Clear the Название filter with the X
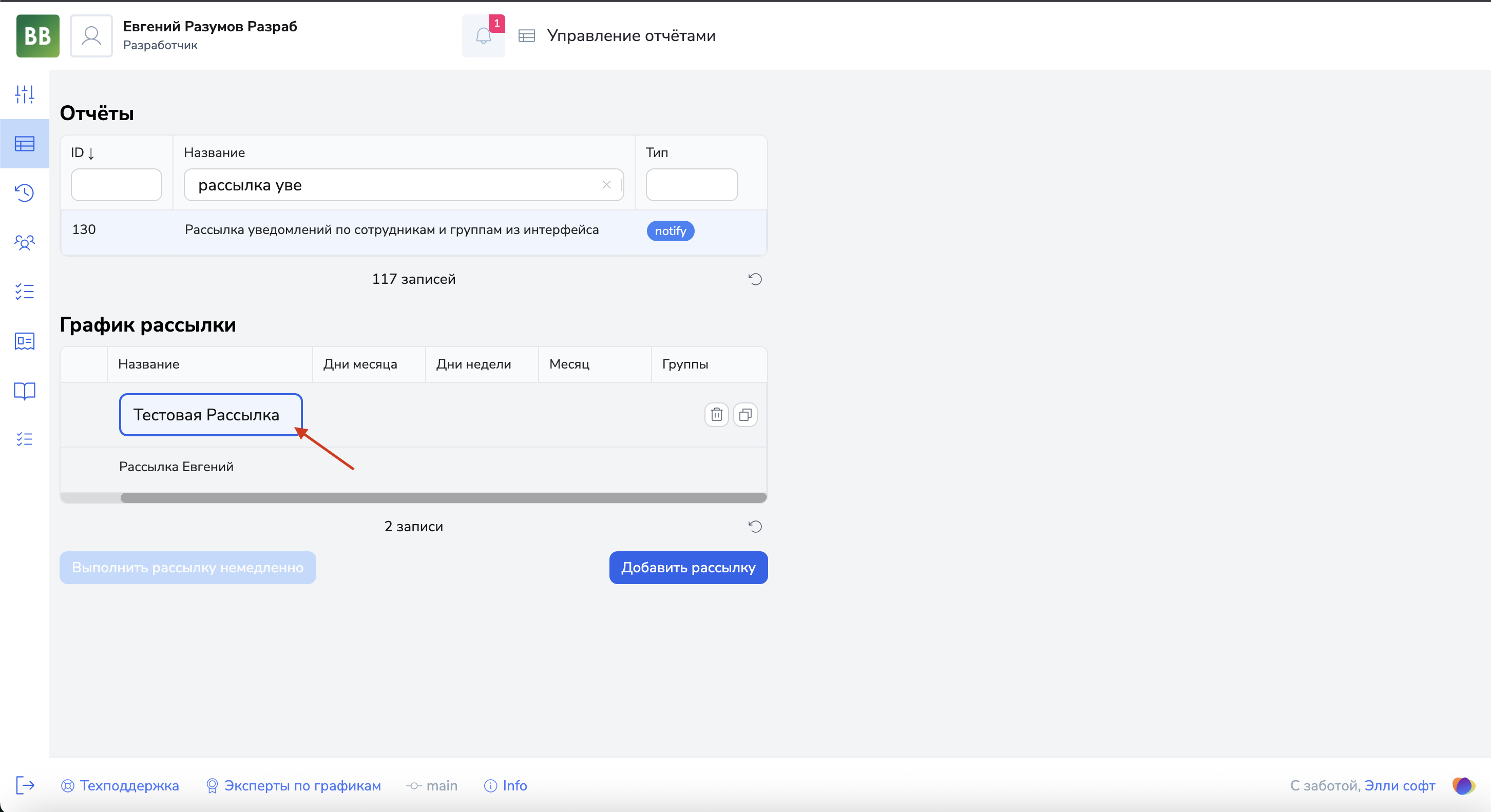Screen dimensions: 1491x812 606,185
